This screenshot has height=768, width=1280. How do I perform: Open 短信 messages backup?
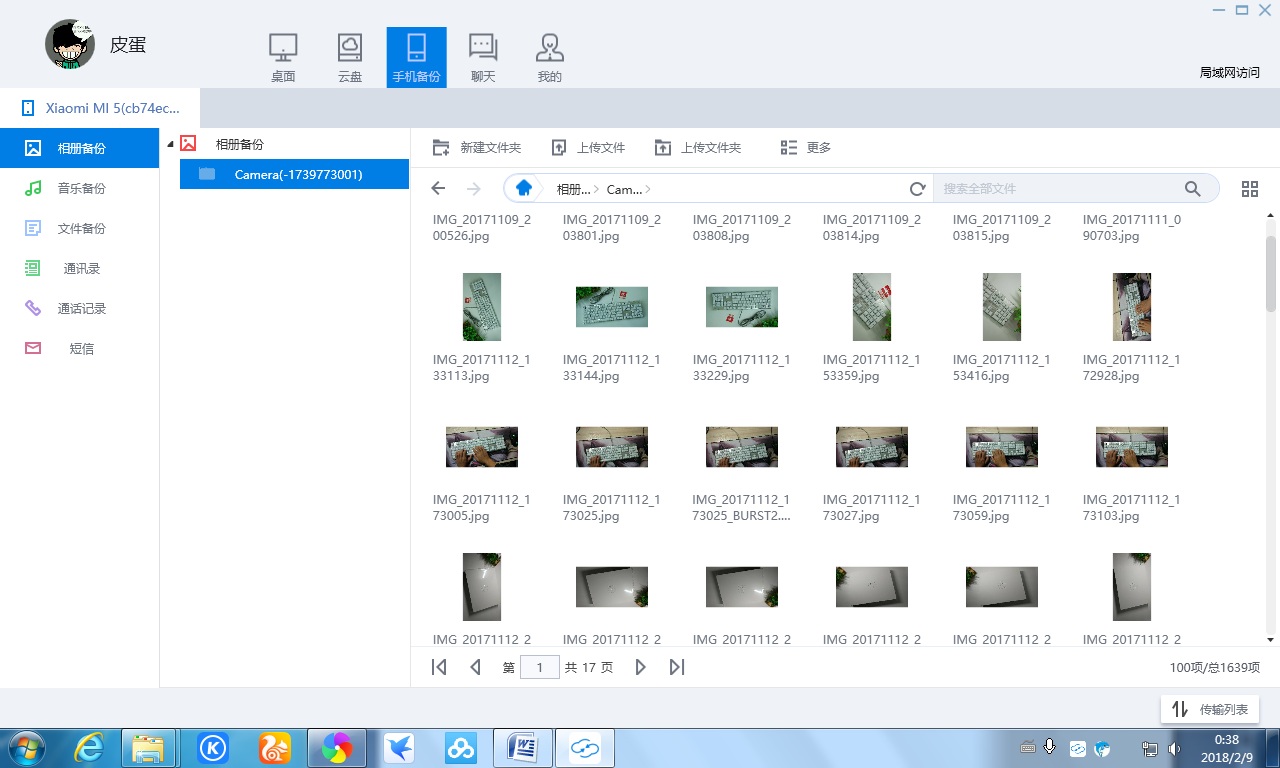click(x=80, y=348)
